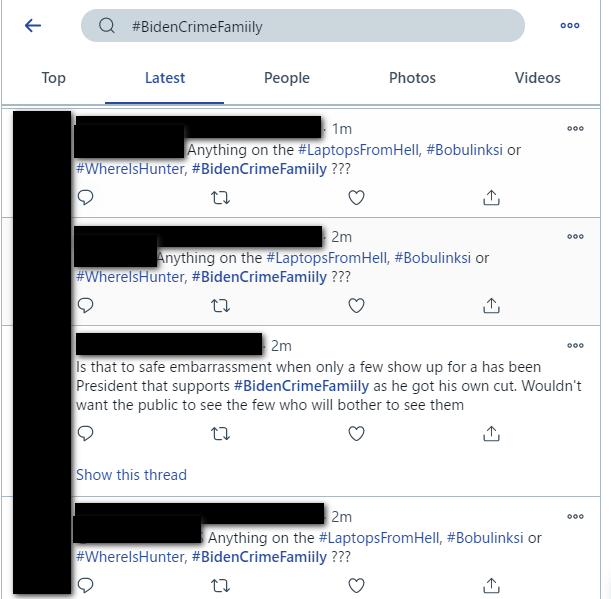The width and height of the screenshot is (611, 599).
Task: Share the 1m tweet
Action: pos(491,198)
